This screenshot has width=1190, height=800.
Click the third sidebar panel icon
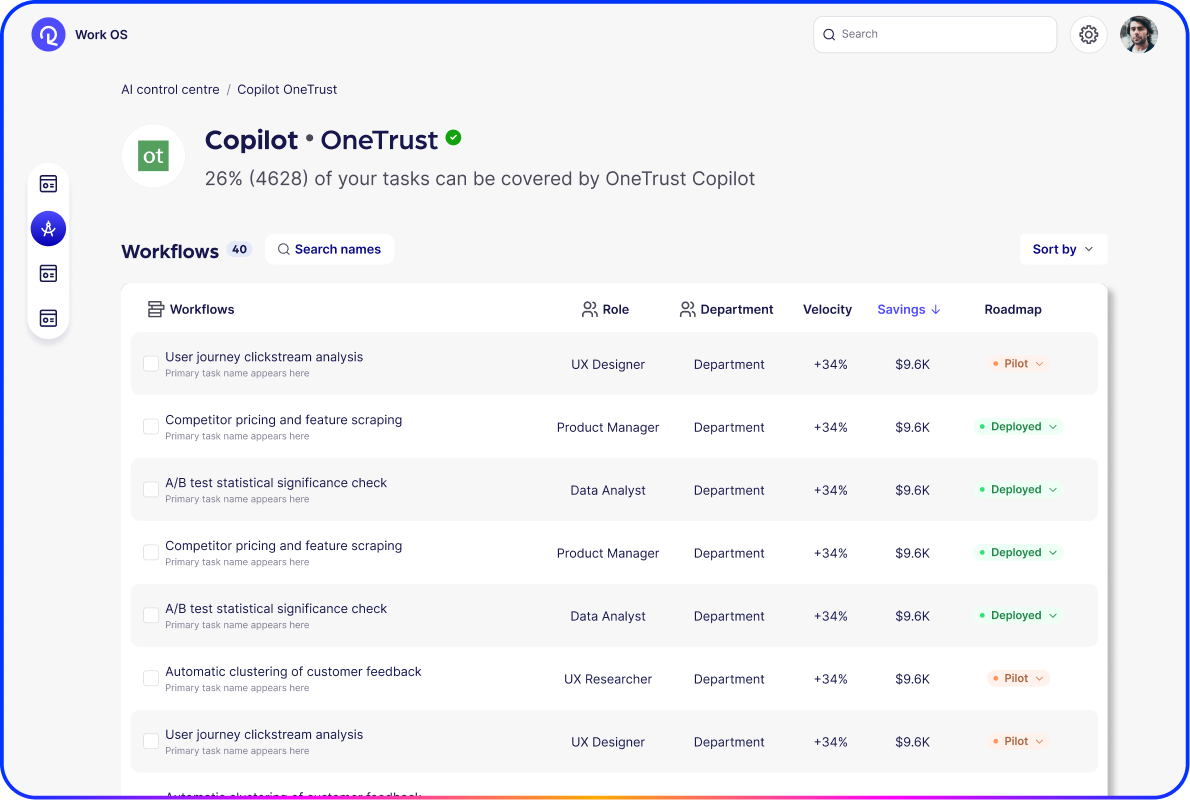coord(48,273)
